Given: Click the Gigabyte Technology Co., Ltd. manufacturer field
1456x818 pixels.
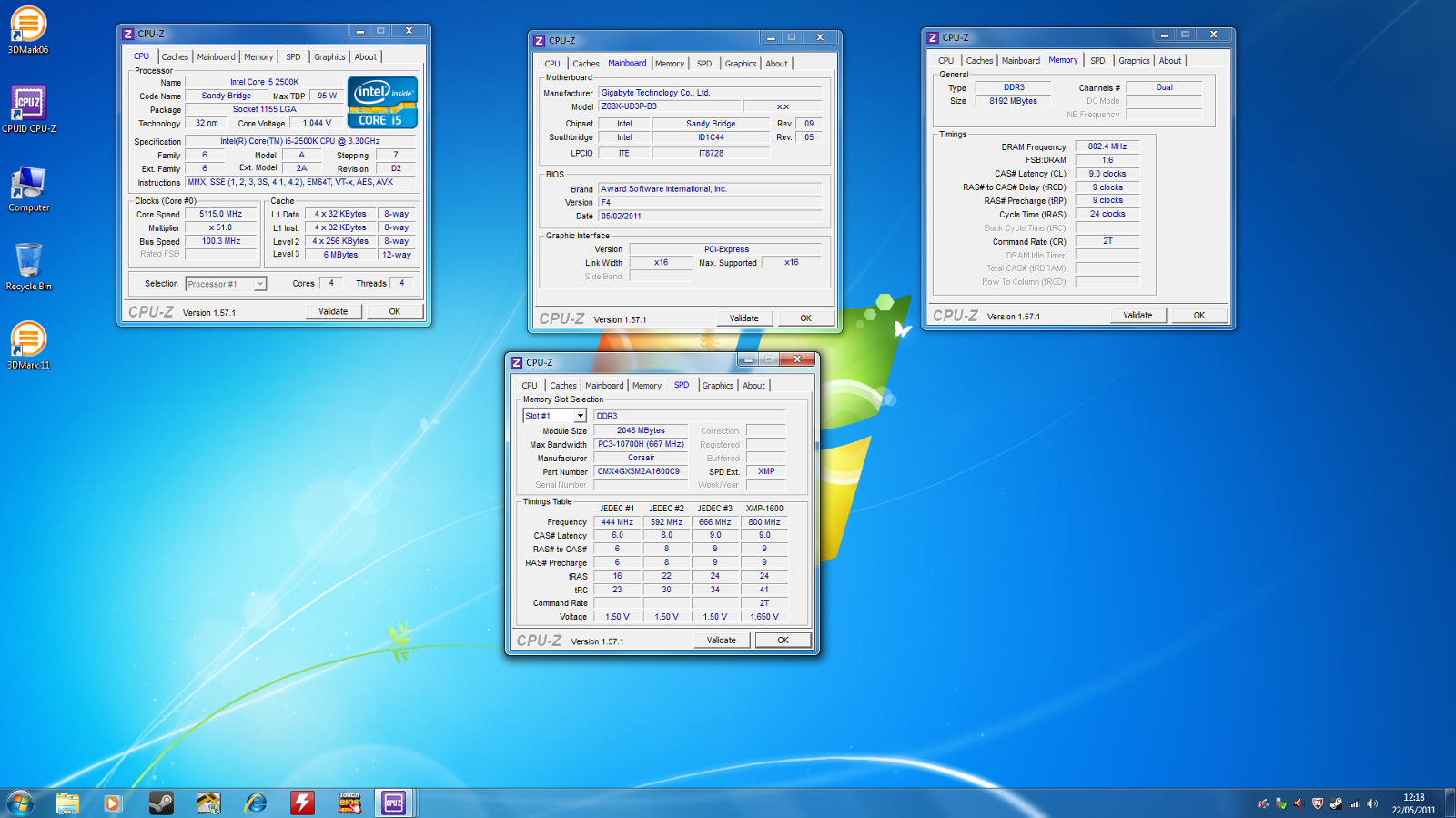Looking at the screenshot, I should [710, 93].
